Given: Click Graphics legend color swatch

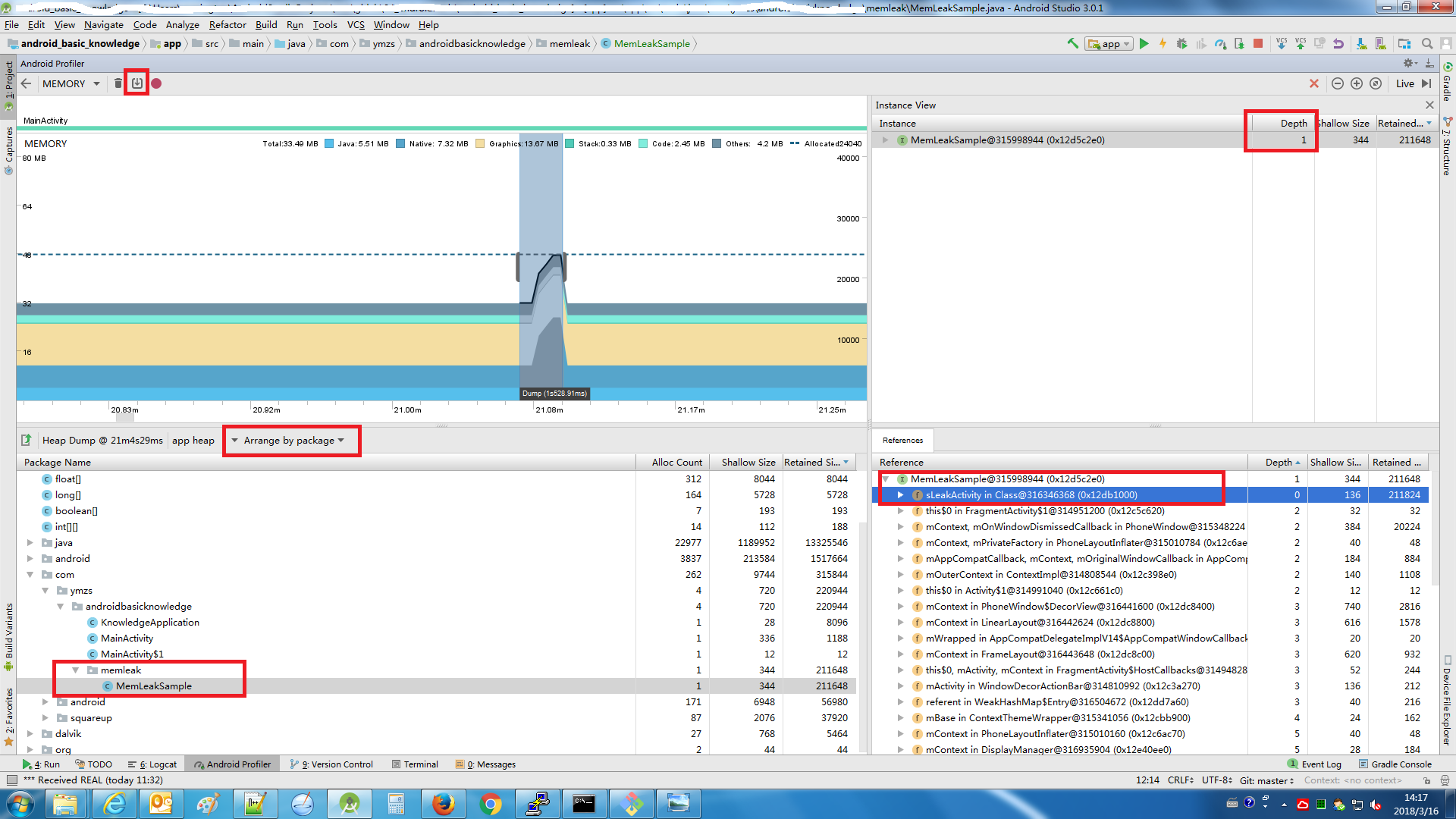Looking at the screenshot, I should (x=480, y=143).
